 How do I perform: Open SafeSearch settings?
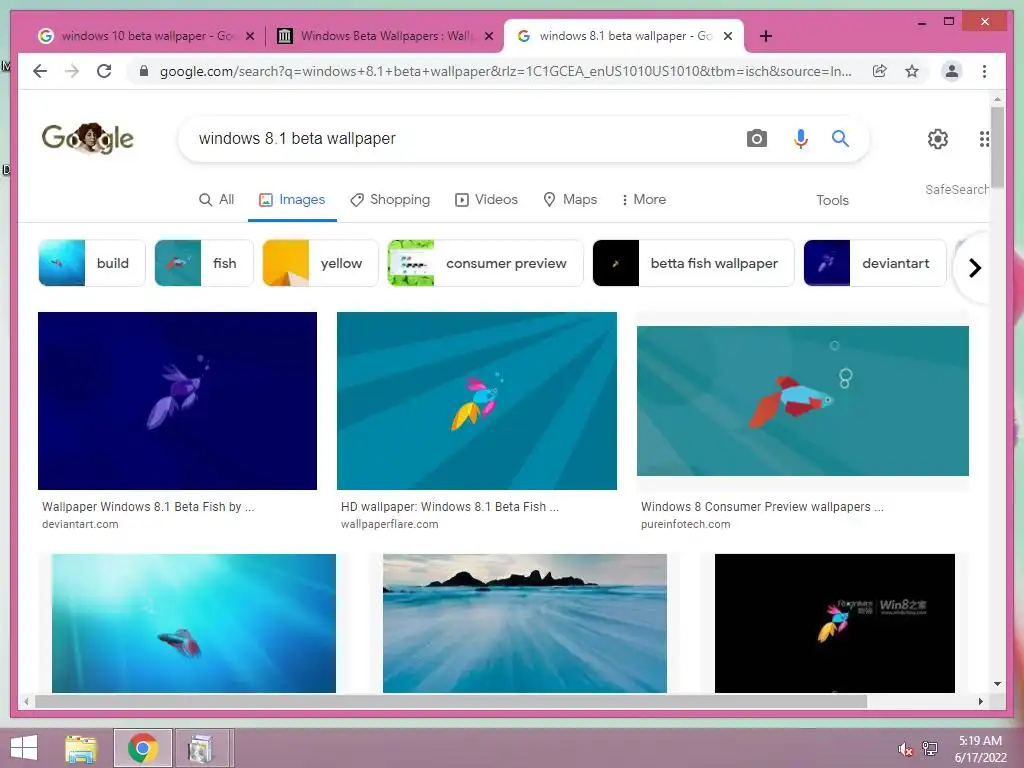coord(957,189)
